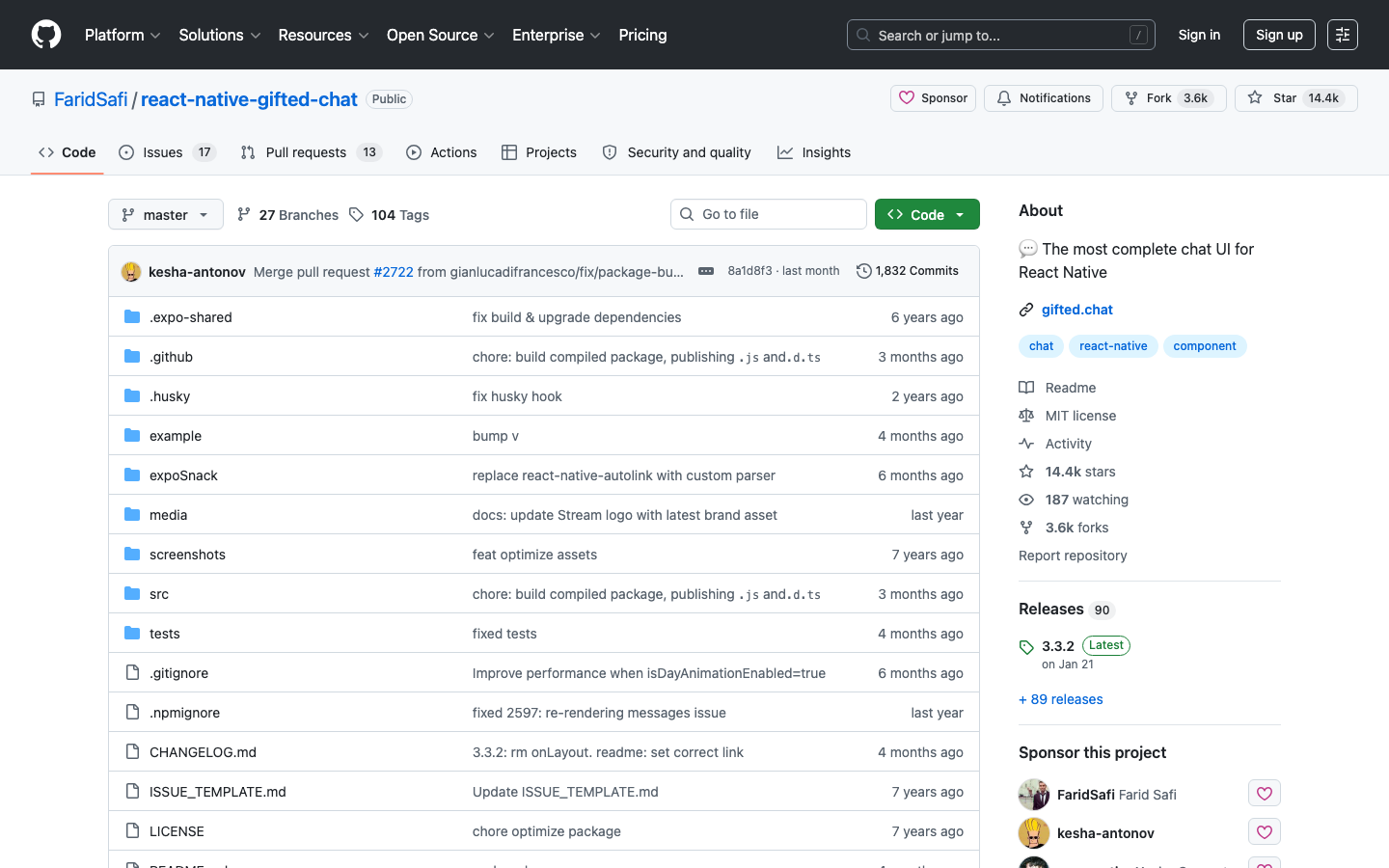This screenshot has height=868, width=1389.
Task: Click the Sponsor button
Action: (934, 98)
